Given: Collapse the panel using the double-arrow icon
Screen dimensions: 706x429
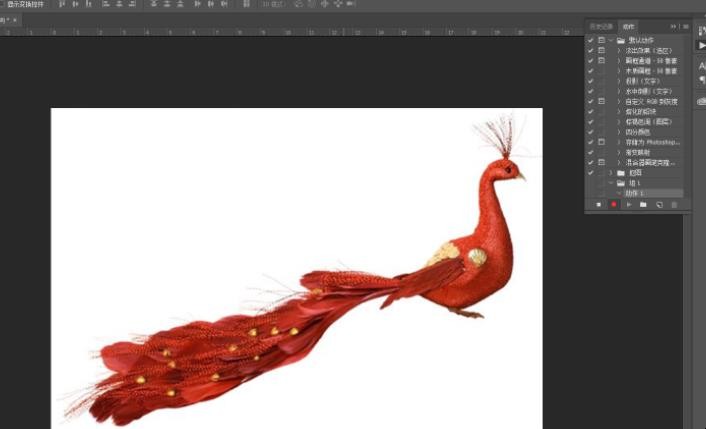Looking at the screenshot, I should 674,27.
